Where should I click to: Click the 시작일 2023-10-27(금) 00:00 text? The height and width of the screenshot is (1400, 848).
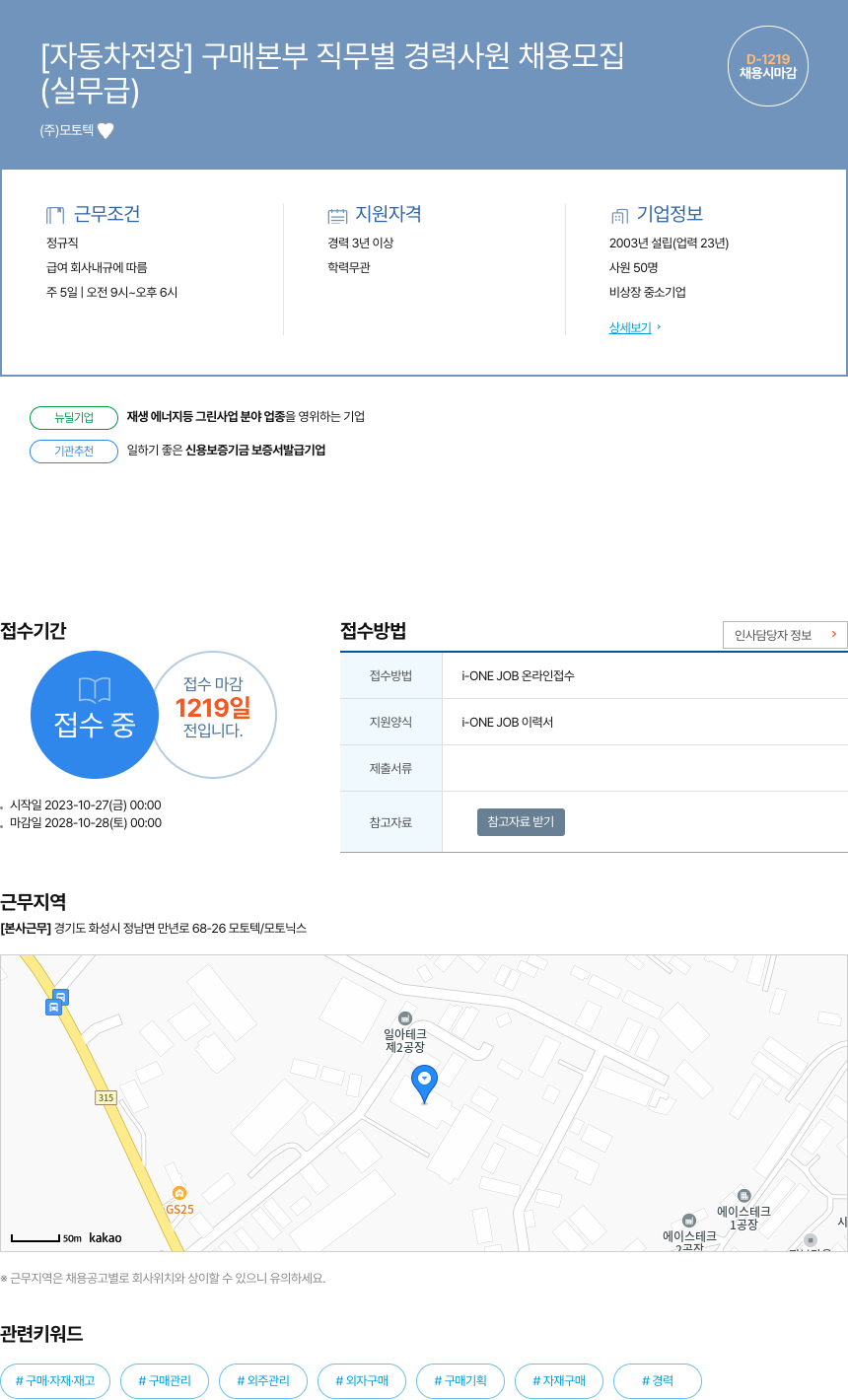pos(86,805)
